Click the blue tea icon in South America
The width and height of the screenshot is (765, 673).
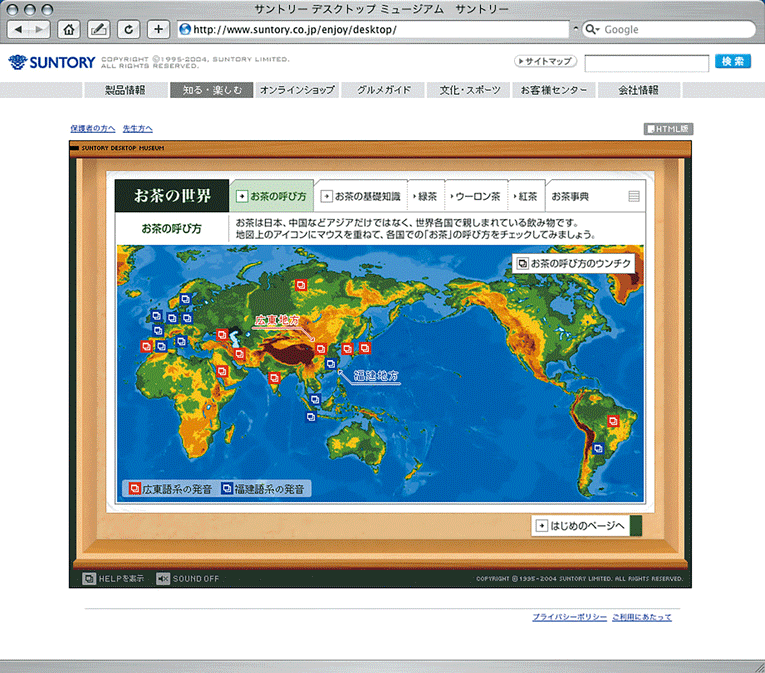click(x=598, y=449)
